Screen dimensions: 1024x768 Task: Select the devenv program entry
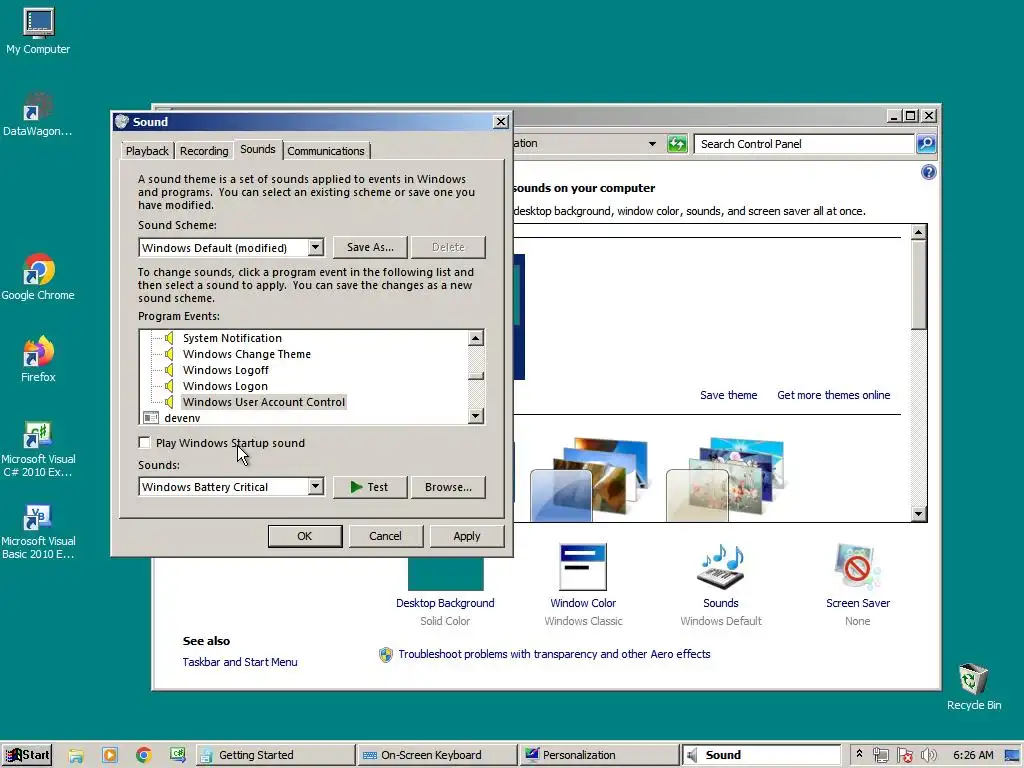(182, 418)
